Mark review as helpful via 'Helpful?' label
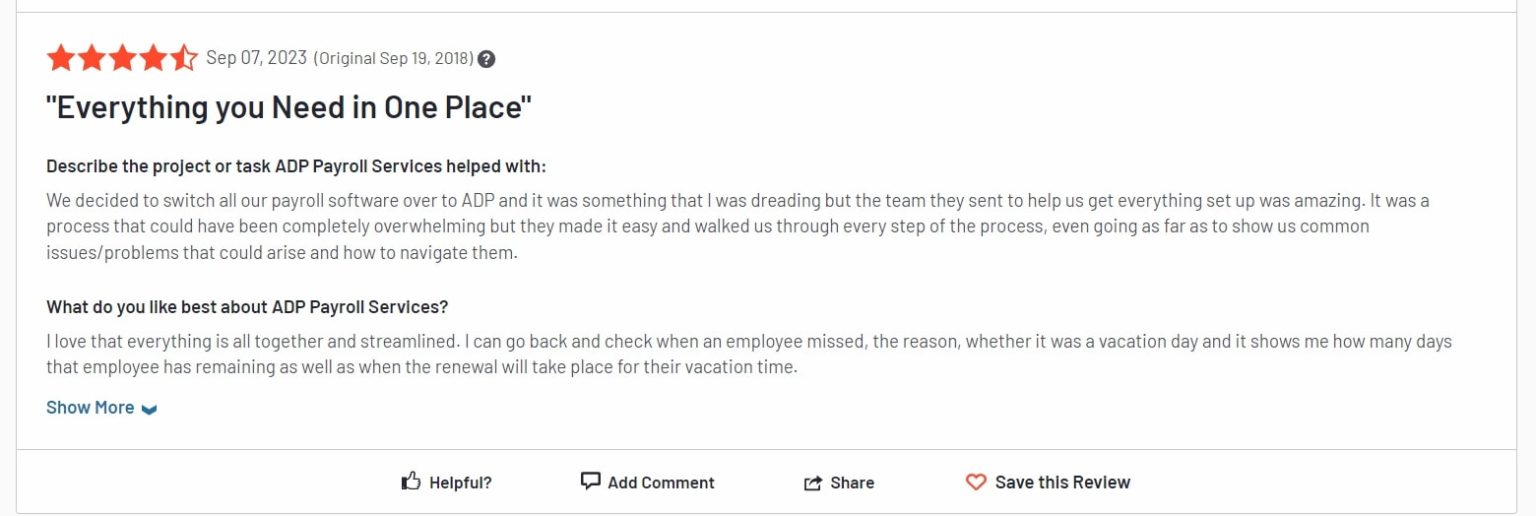 click(x=460, y=483)
